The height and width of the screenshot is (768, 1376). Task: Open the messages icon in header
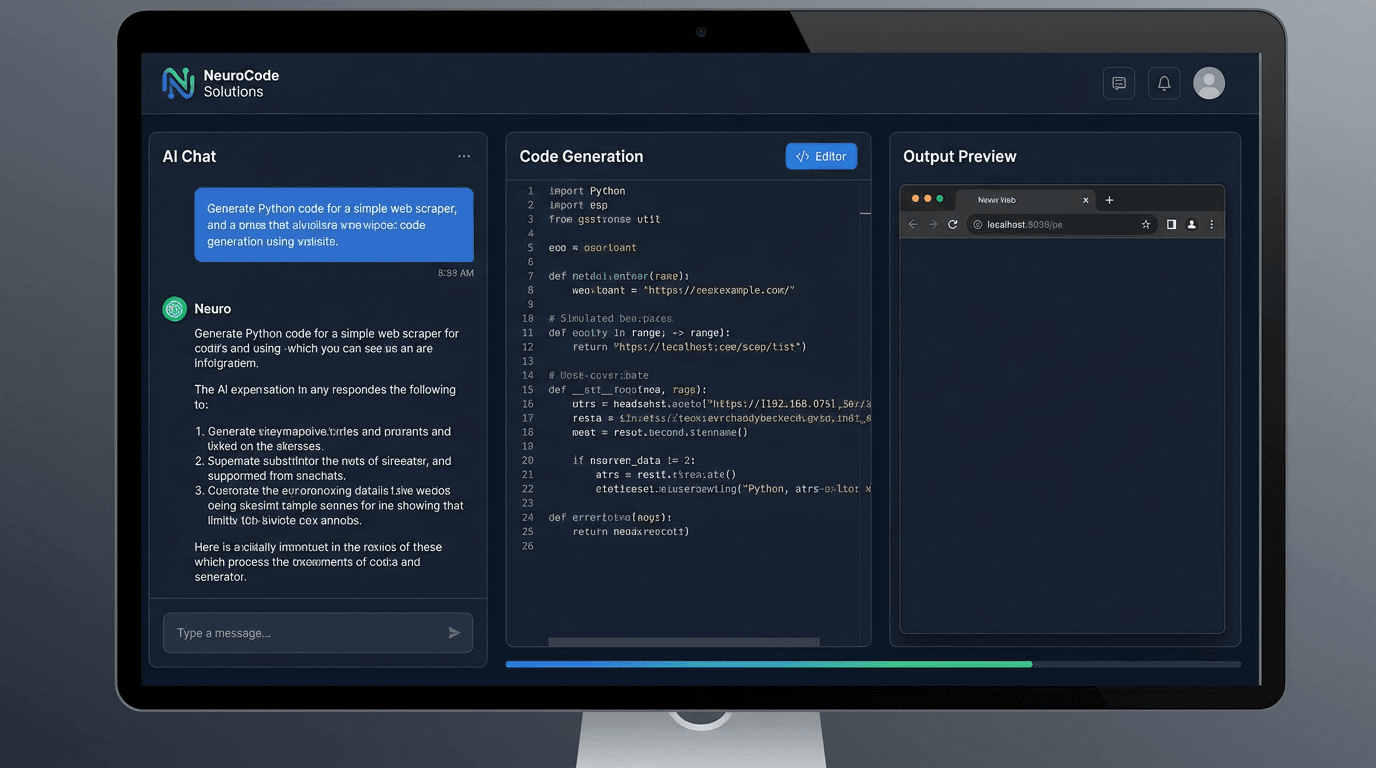[1119, 83]
